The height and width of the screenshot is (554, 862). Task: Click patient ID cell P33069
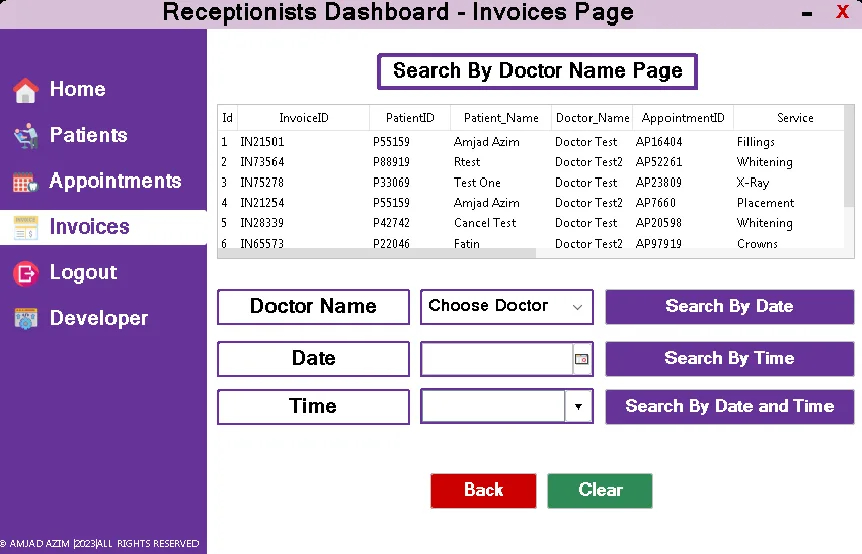click(391, 182)
